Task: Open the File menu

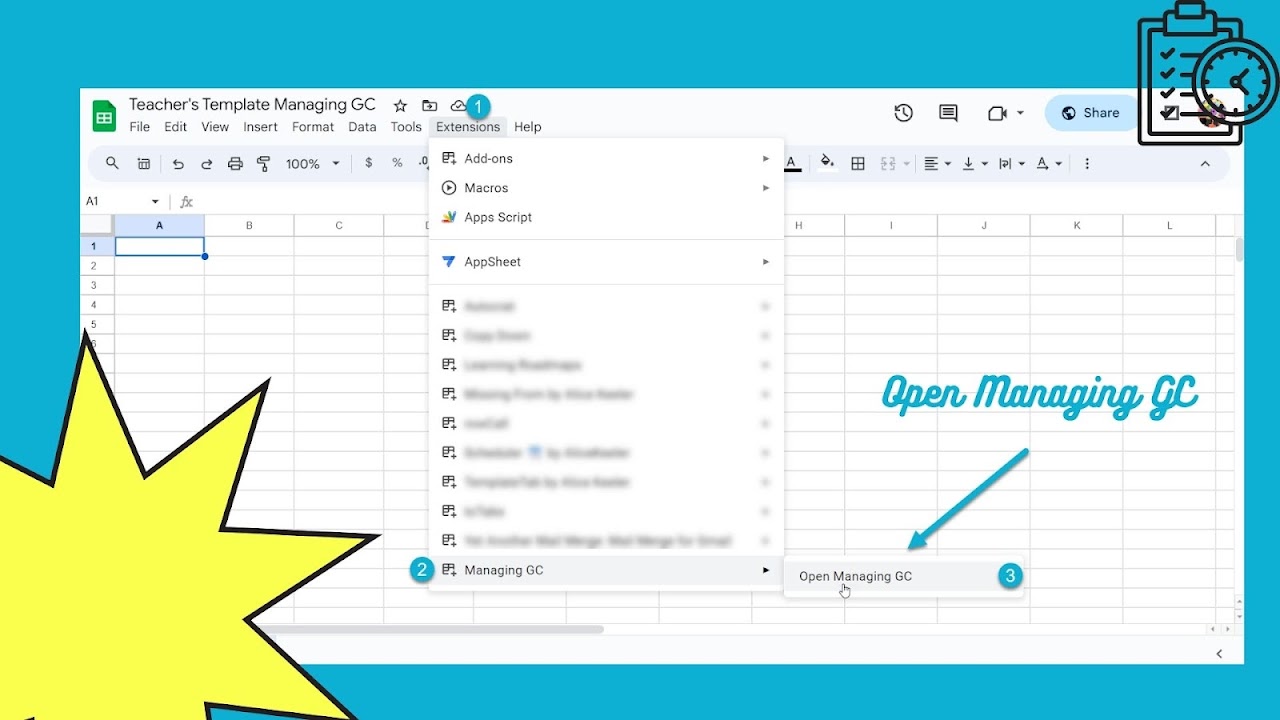Action: pyautogui.click(x=139, y=127)
